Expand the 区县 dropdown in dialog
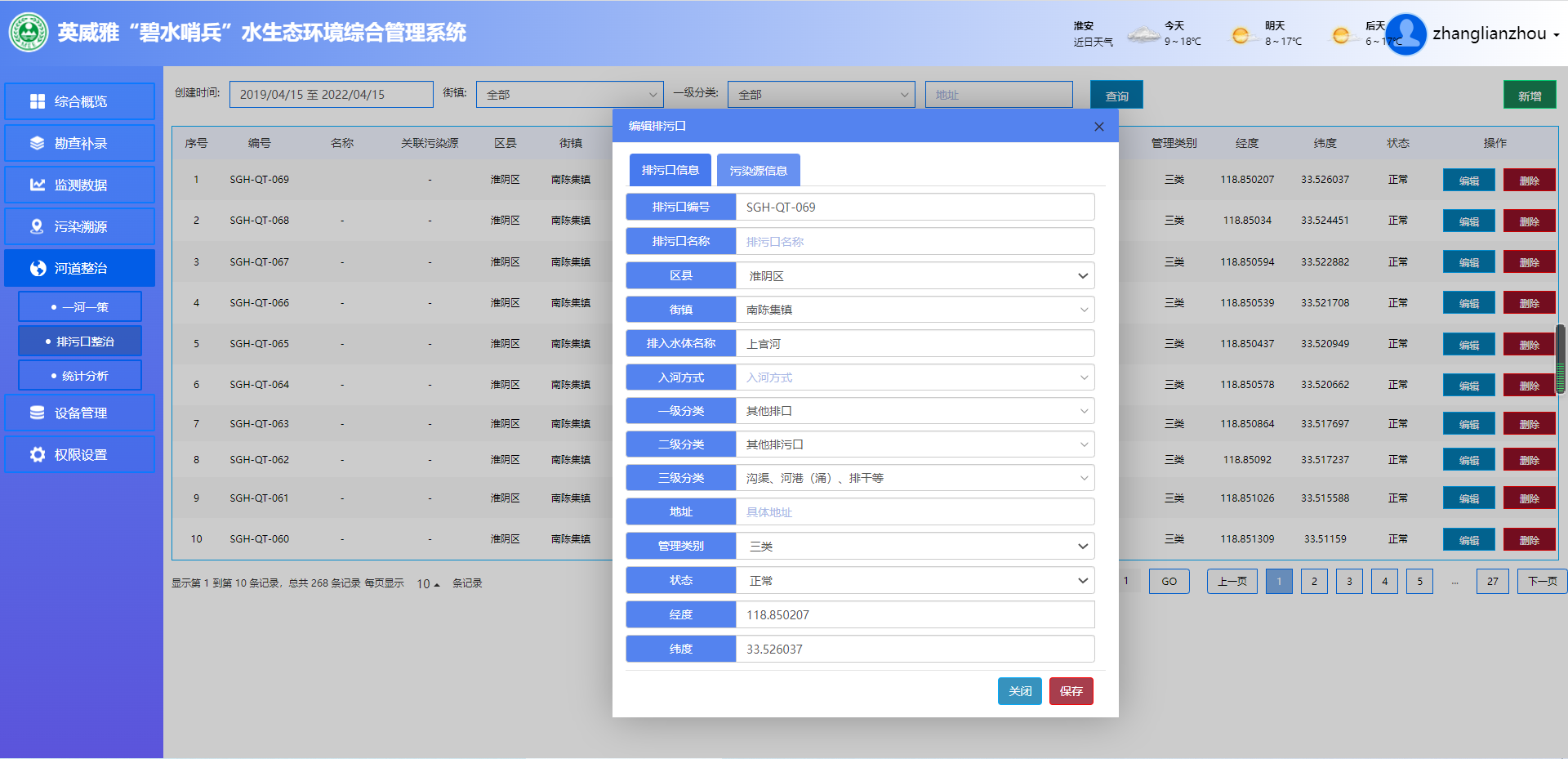The height and width of the screenshot is (759, 1568). (x=915, y=276)
